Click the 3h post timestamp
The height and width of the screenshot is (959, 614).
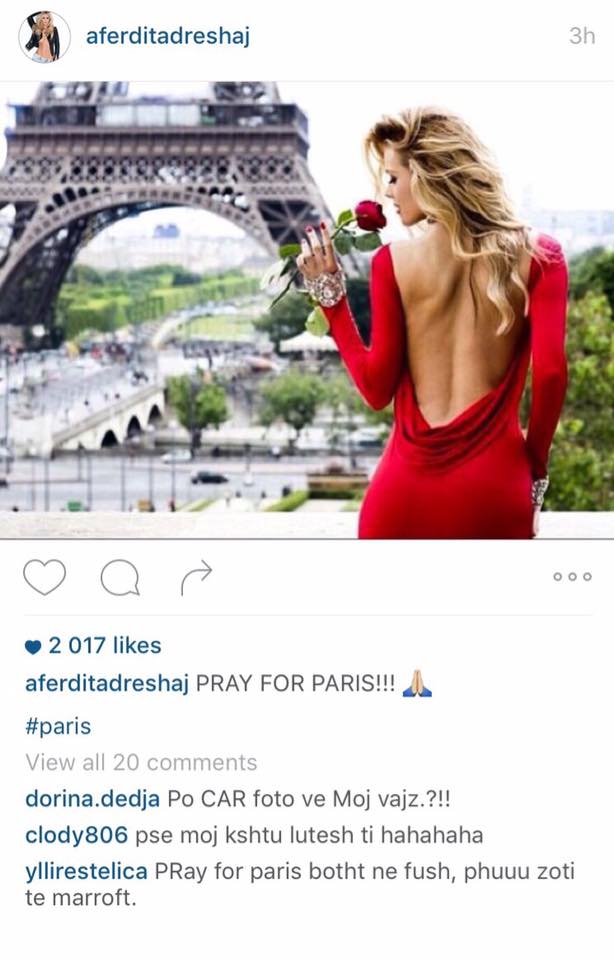point(582,35)
